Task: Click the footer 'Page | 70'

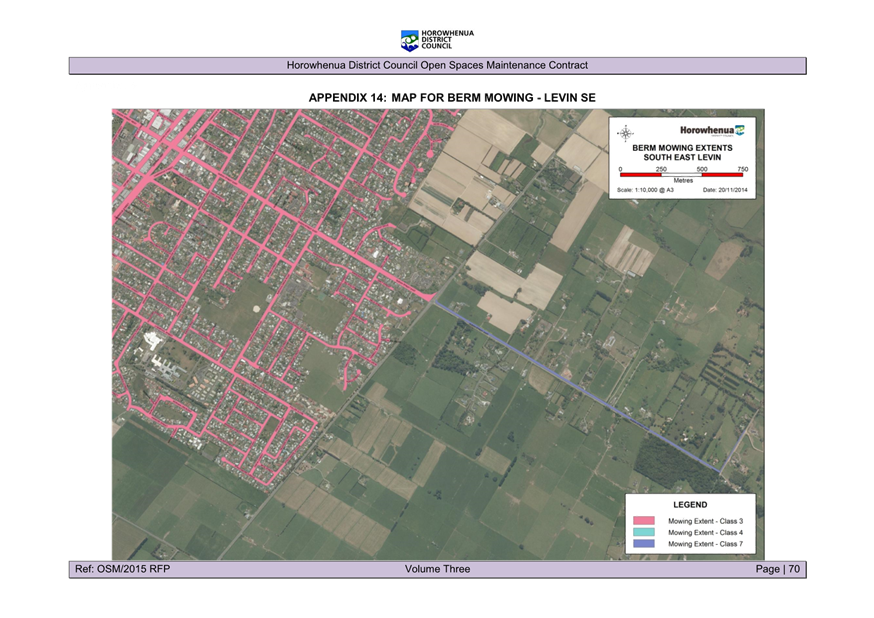Action: pyautogui.click(x=778, y=569)
